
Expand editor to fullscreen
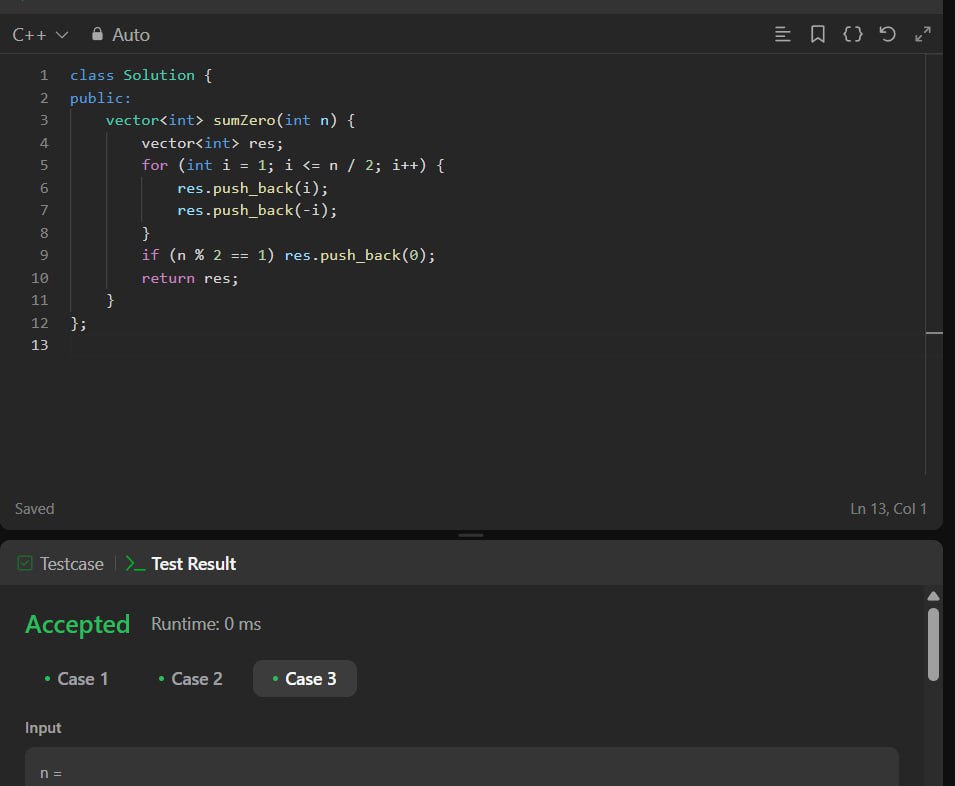tap(923, 34)
